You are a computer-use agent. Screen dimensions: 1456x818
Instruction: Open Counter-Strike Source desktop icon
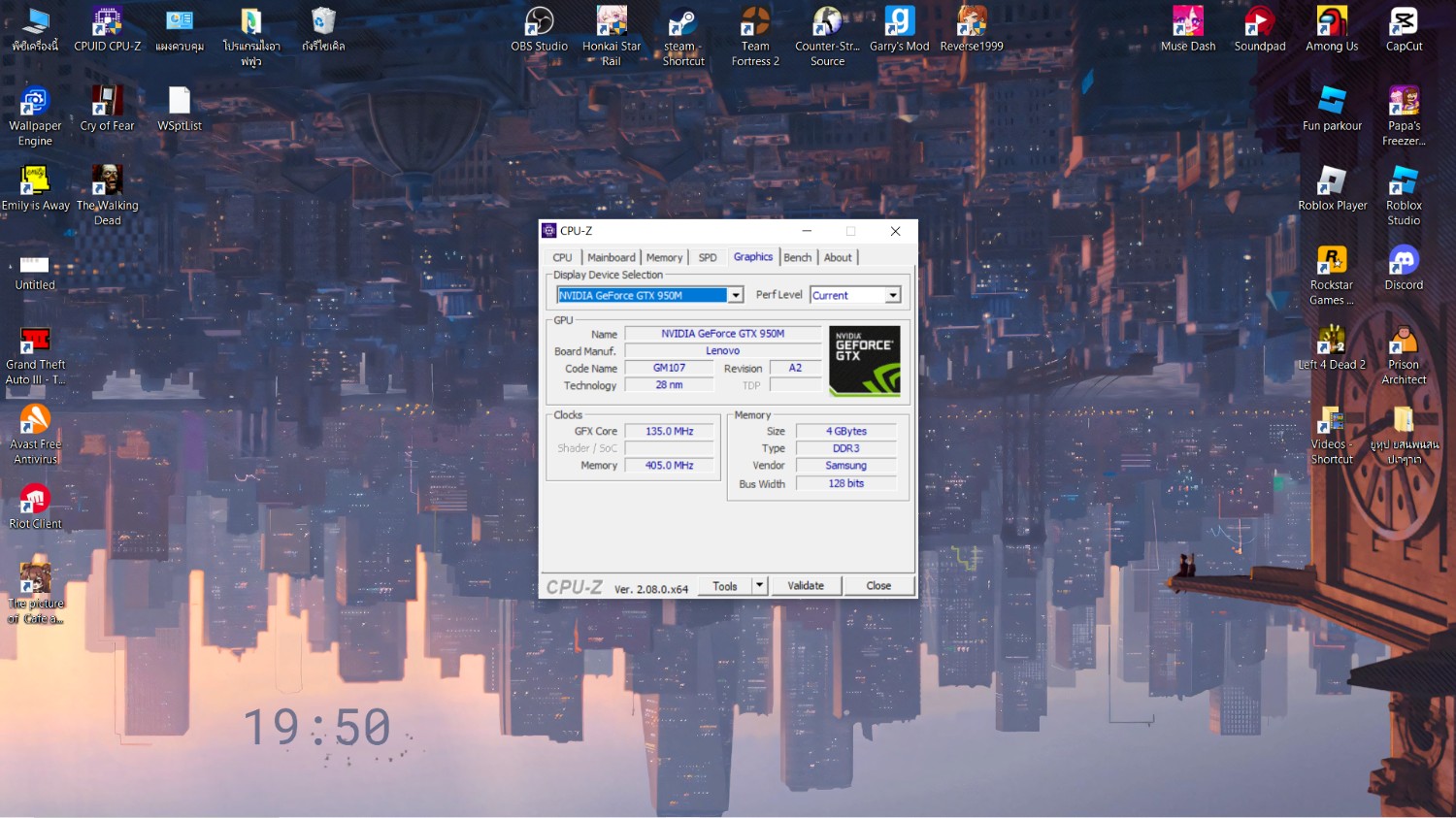point(827,36)
